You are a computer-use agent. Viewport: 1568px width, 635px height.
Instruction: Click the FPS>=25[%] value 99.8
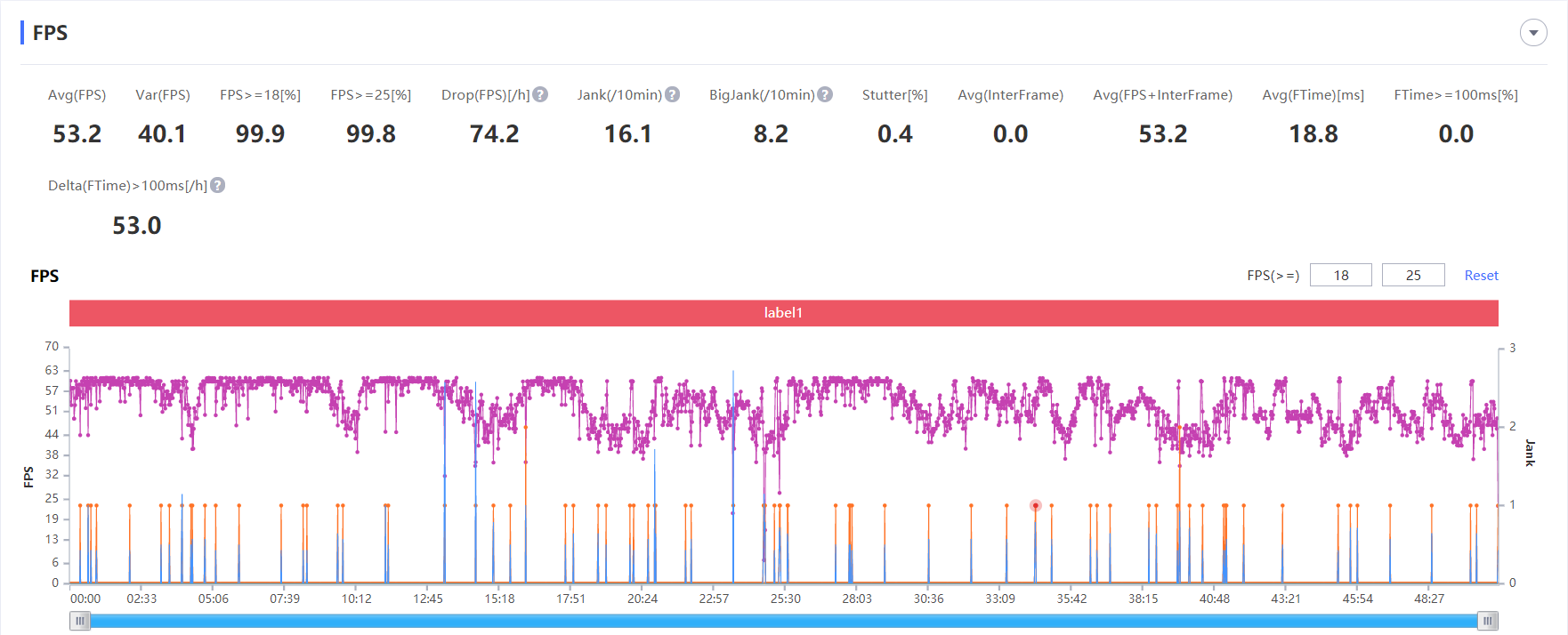tap(371, 134)
